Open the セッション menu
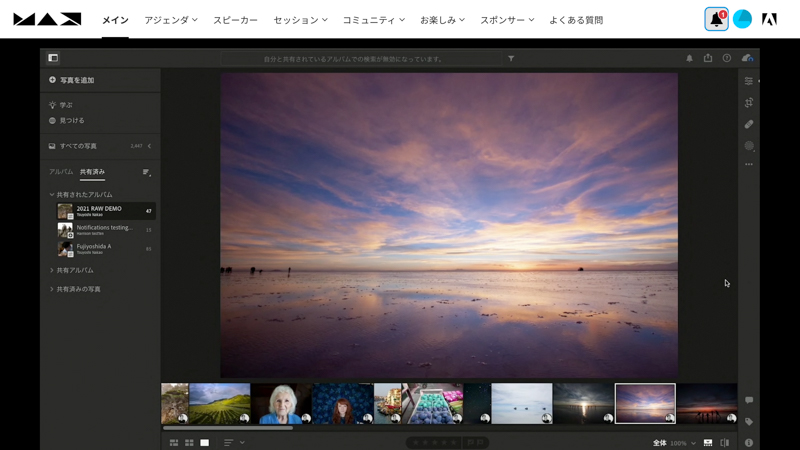The height and width of the screenshot is (450, 800). coord(301,20)
